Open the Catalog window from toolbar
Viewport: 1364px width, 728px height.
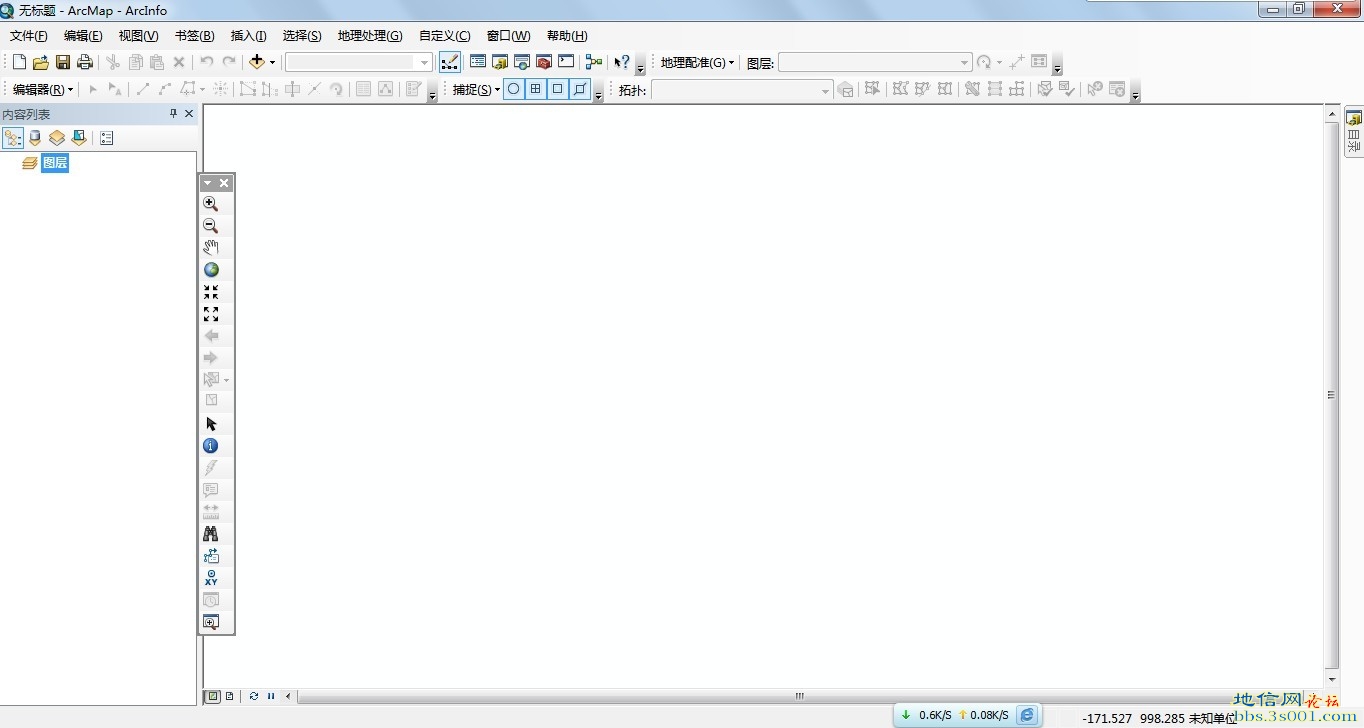click(x=500, y=62)
